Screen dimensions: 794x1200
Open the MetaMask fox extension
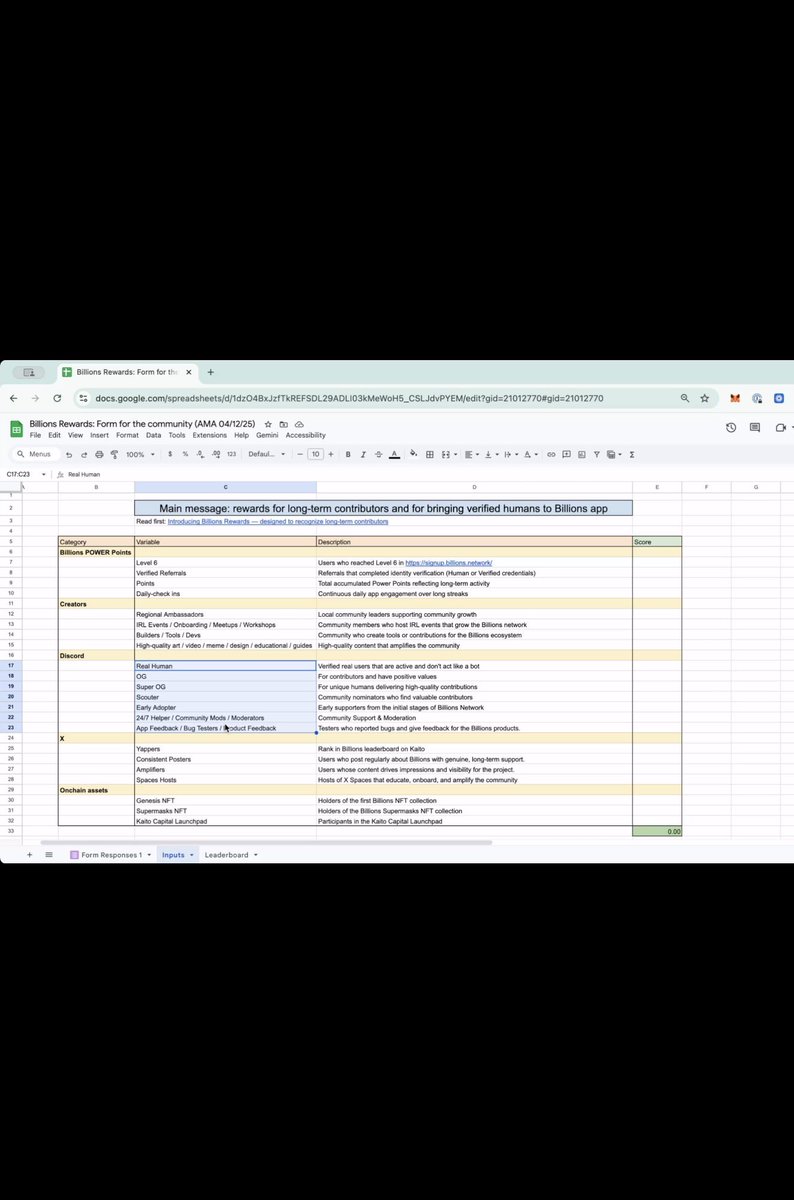click(x=735, y=398)
